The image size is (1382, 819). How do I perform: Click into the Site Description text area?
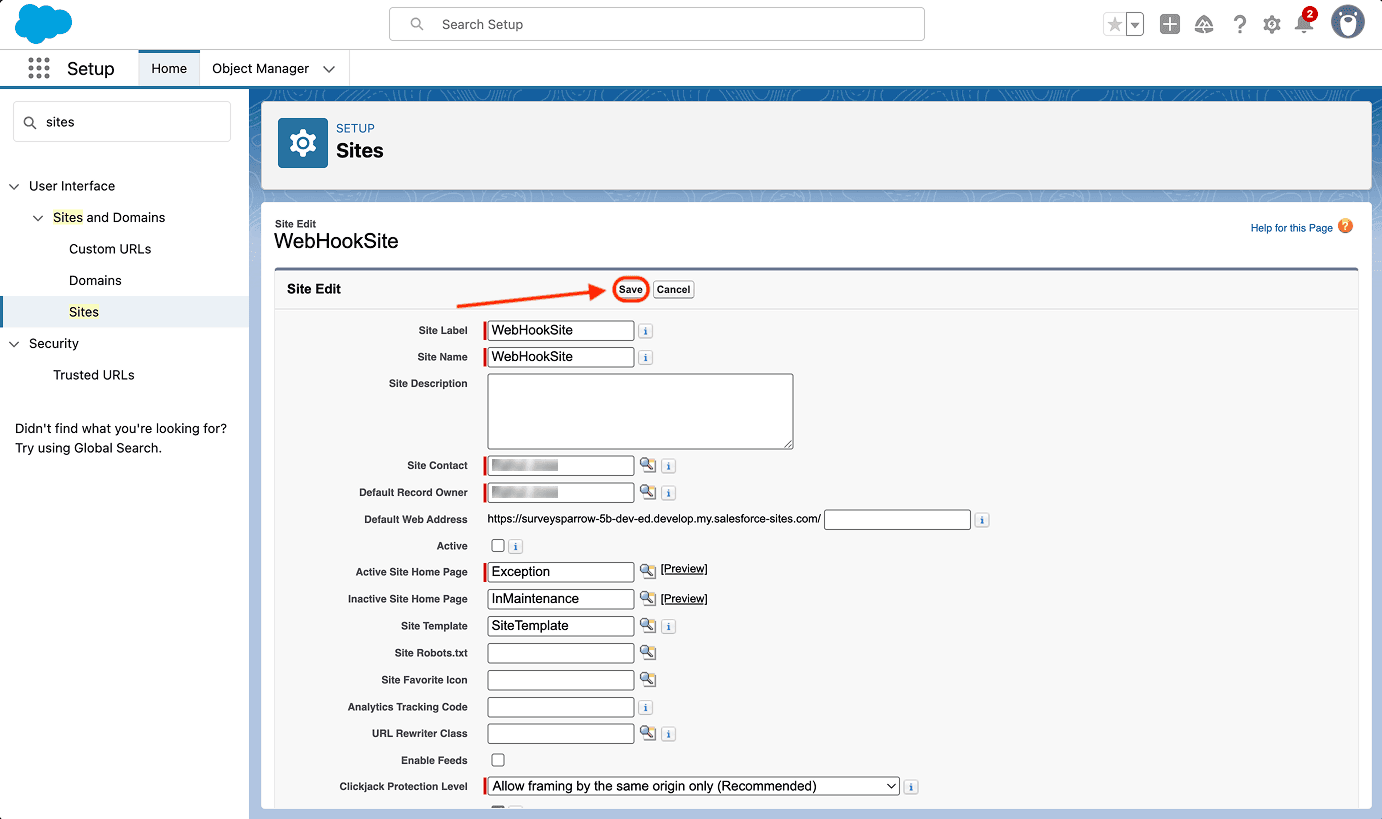pyautogui.click(x=640, y=411)
